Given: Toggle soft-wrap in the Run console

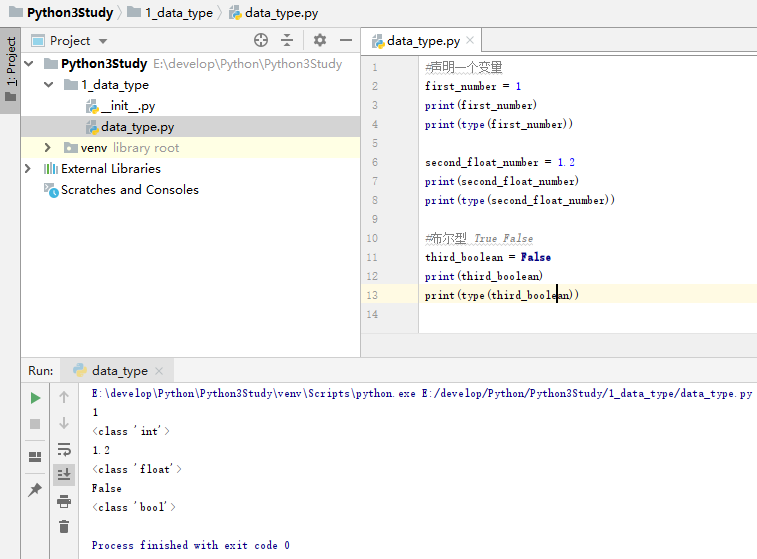Looking at the screenshot, I should pos(64,449).
